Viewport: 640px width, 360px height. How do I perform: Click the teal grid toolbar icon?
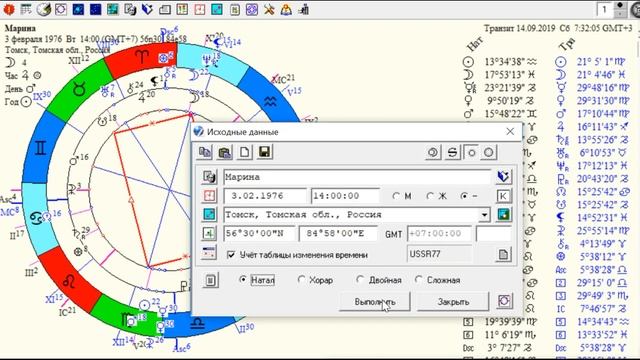tap(113, 9)
